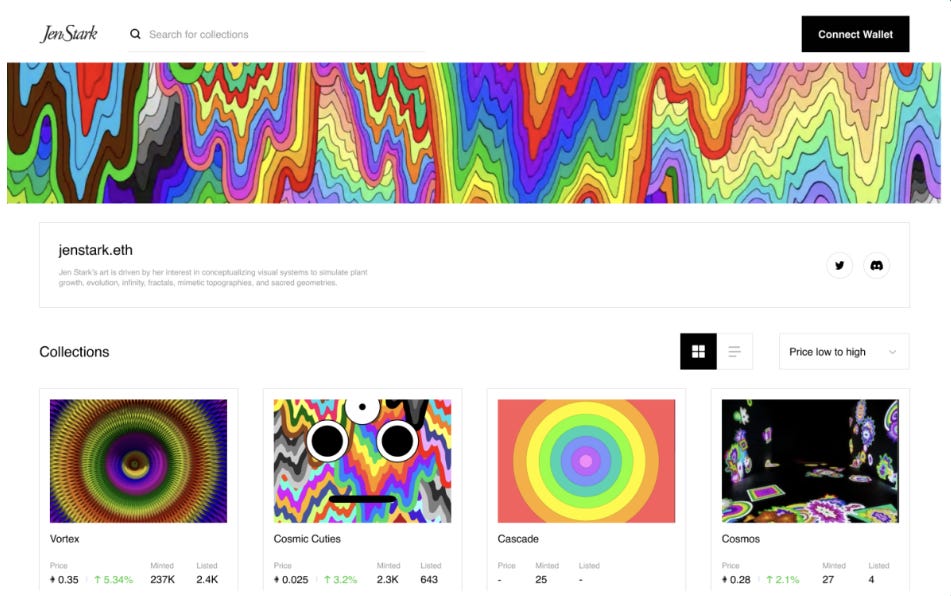Screen dimensions: 951x596
Task: Switch to grid view
Action: (698, 352)
